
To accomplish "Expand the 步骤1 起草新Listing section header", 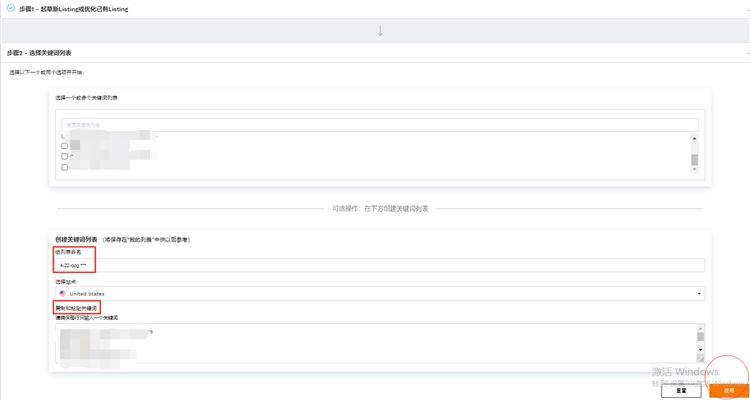I will pyautogui.click(x=375, y=9).
